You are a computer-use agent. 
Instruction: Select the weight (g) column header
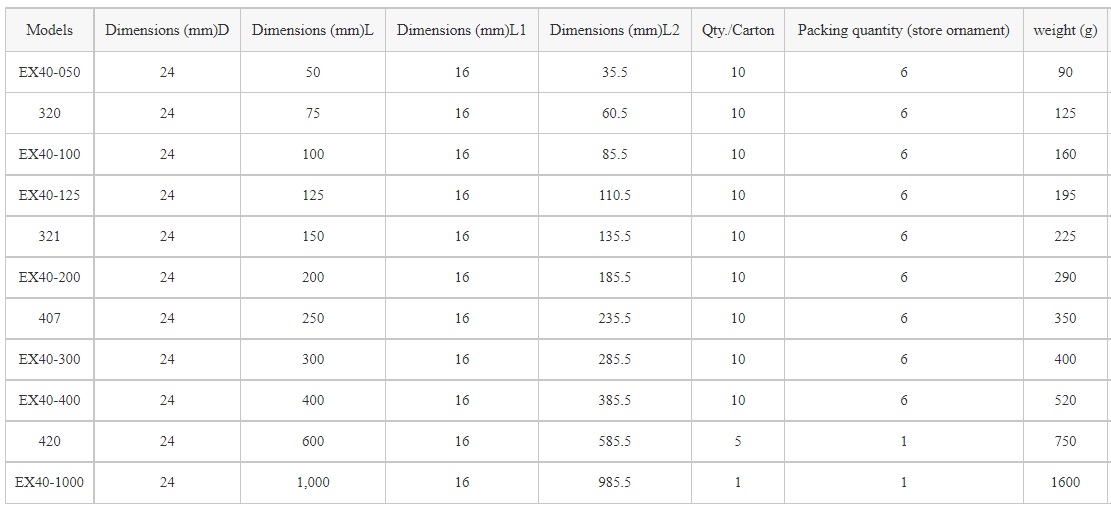(1065, 30)
